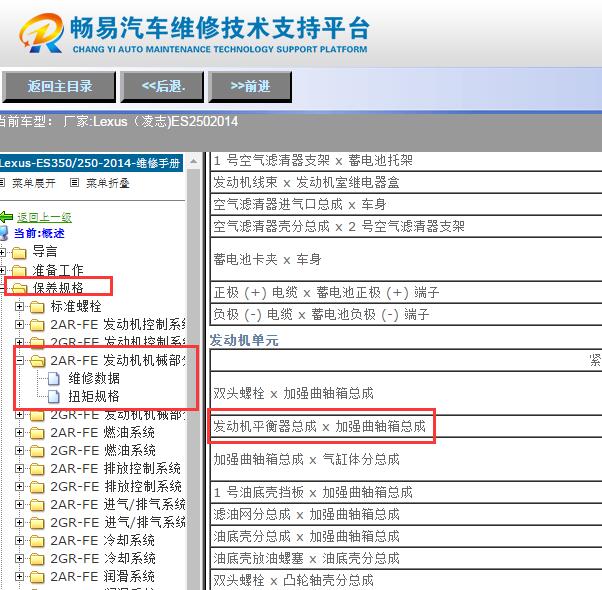Screen dimensions: 602x590
Task: Click the 2GR-FE 燃油系统 folder icon
Action: coord(37,451)
